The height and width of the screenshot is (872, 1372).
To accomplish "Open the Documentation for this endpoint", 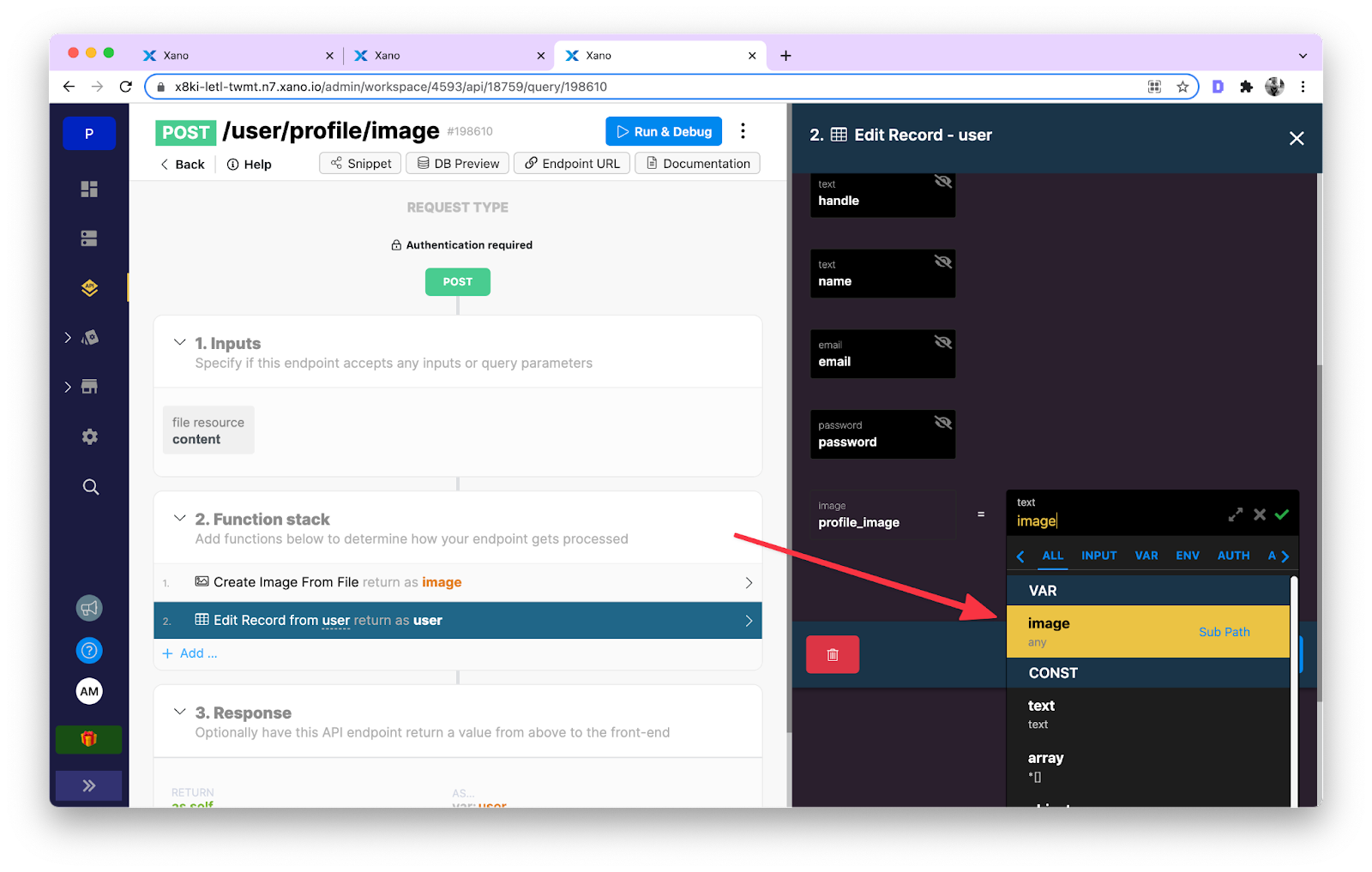I will [696, 163].
